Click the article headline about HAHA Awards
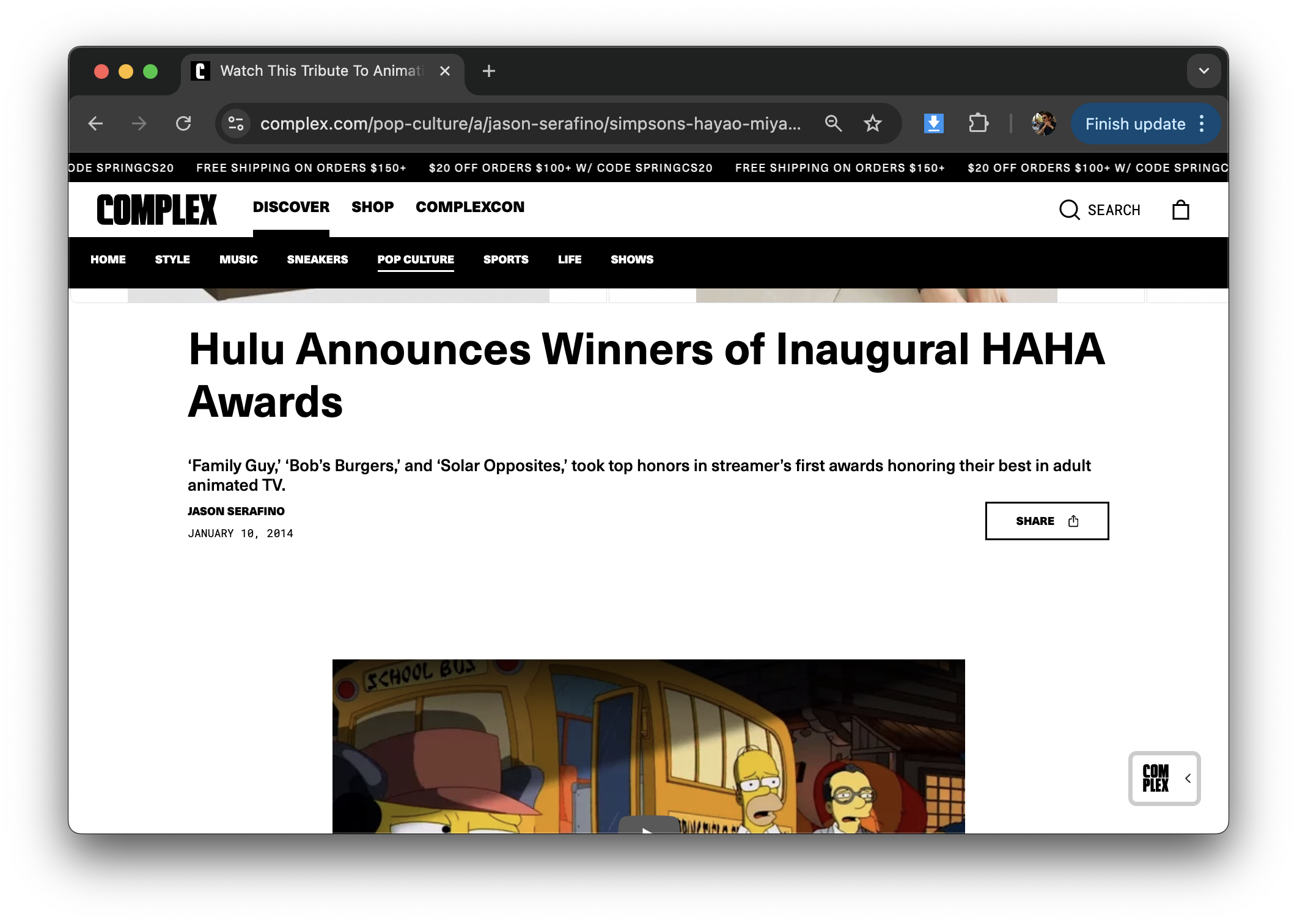This screenshot has width=1297, height=924. click(647, 375)
